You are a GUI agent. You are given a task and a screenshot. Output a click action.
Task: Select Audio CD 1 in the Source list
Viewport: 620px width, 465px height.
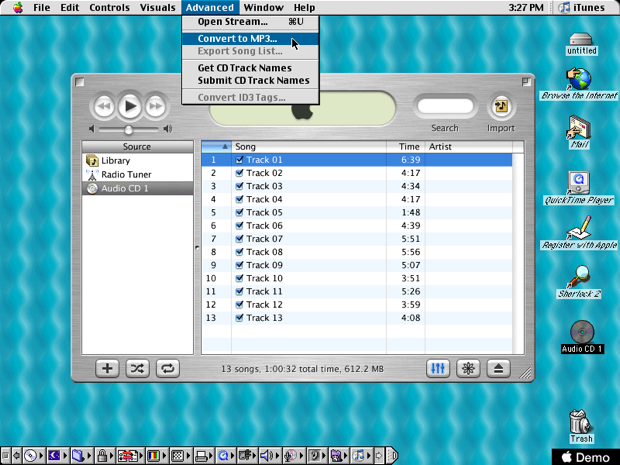[137, 188]
